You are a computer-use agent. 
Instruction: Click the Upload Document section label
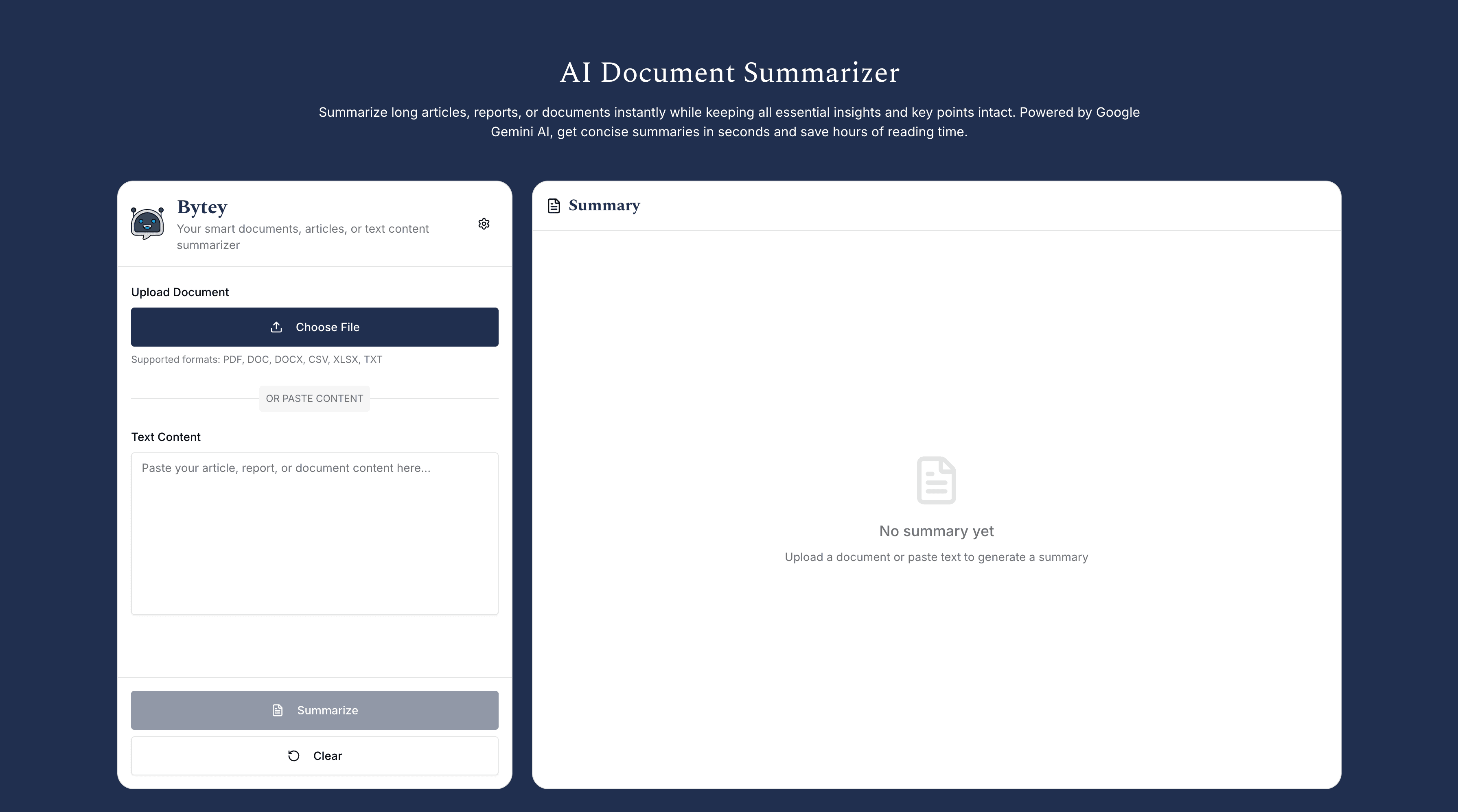tap(180, 292)
